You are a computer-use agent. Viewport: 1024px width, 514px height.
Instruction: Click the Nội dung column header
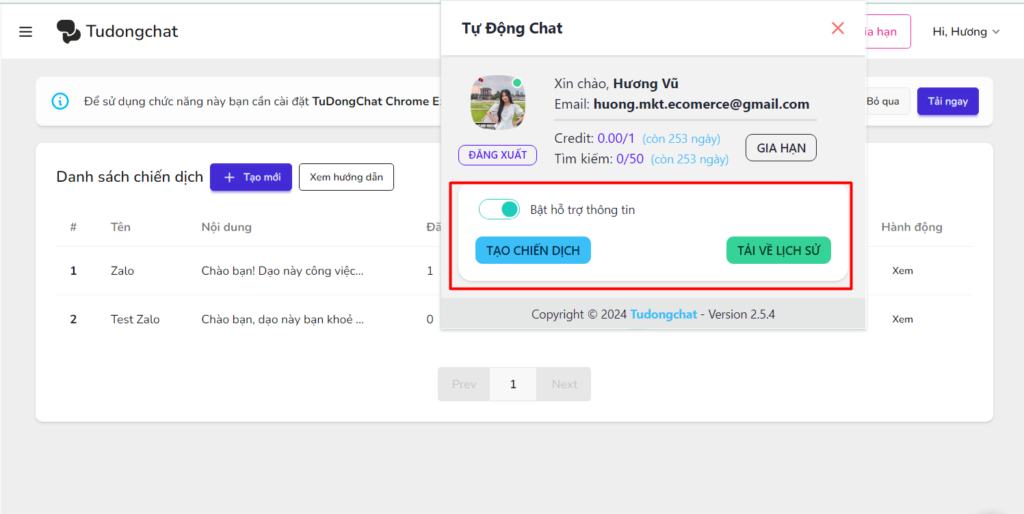pyautogui.click(x=226, y=227)
